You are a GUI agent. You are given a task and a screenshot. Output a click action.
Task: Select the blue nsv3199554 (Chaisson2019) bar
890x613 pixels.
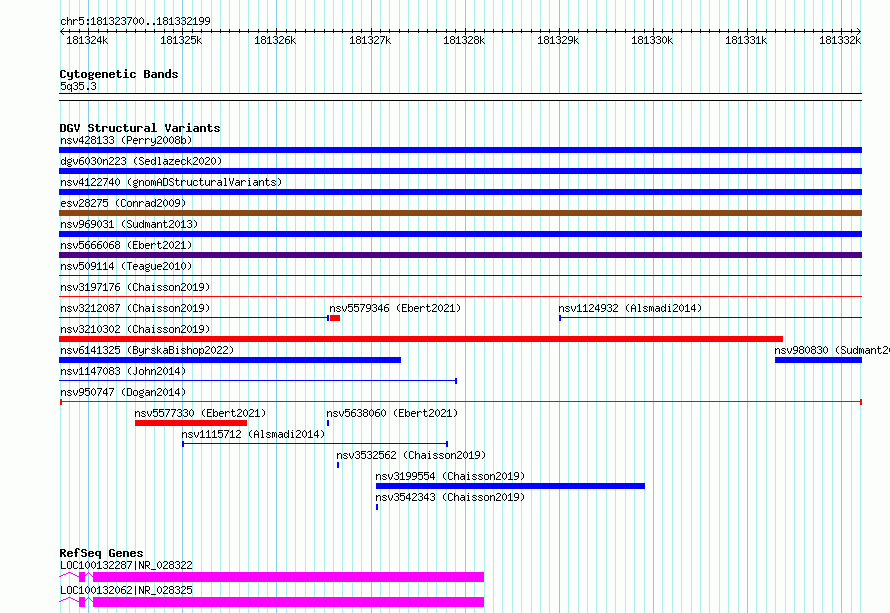[x=510, y=486]
